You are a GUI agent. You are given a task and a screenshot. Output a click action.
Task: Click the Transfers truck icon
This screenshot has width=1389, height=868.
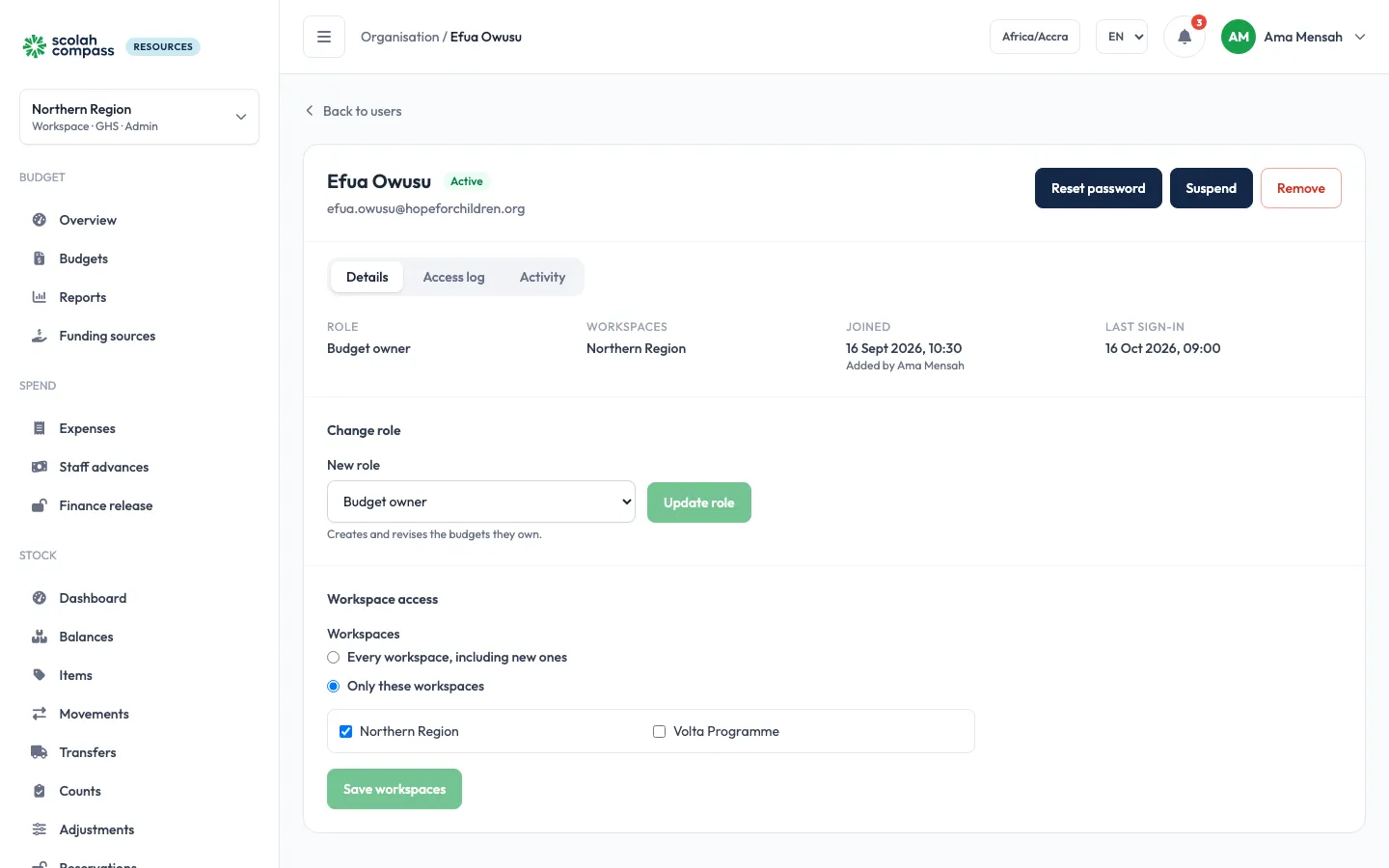(40, 752)
